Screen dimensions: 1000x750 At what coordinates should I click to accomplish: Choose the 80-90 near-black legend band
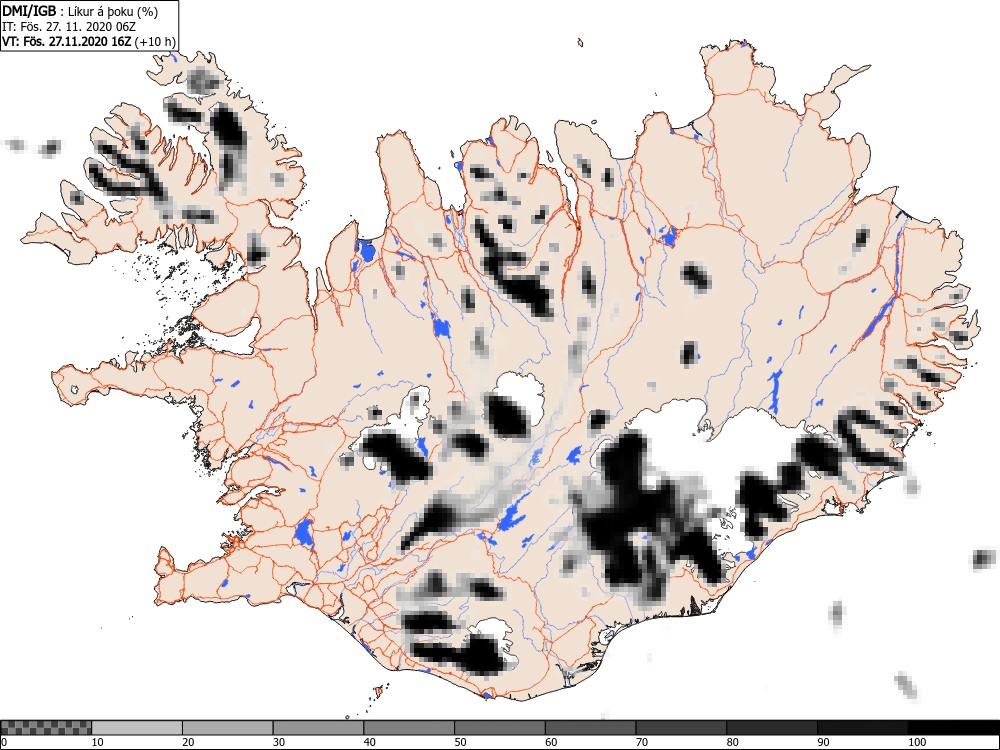click(x=771, y=728)
